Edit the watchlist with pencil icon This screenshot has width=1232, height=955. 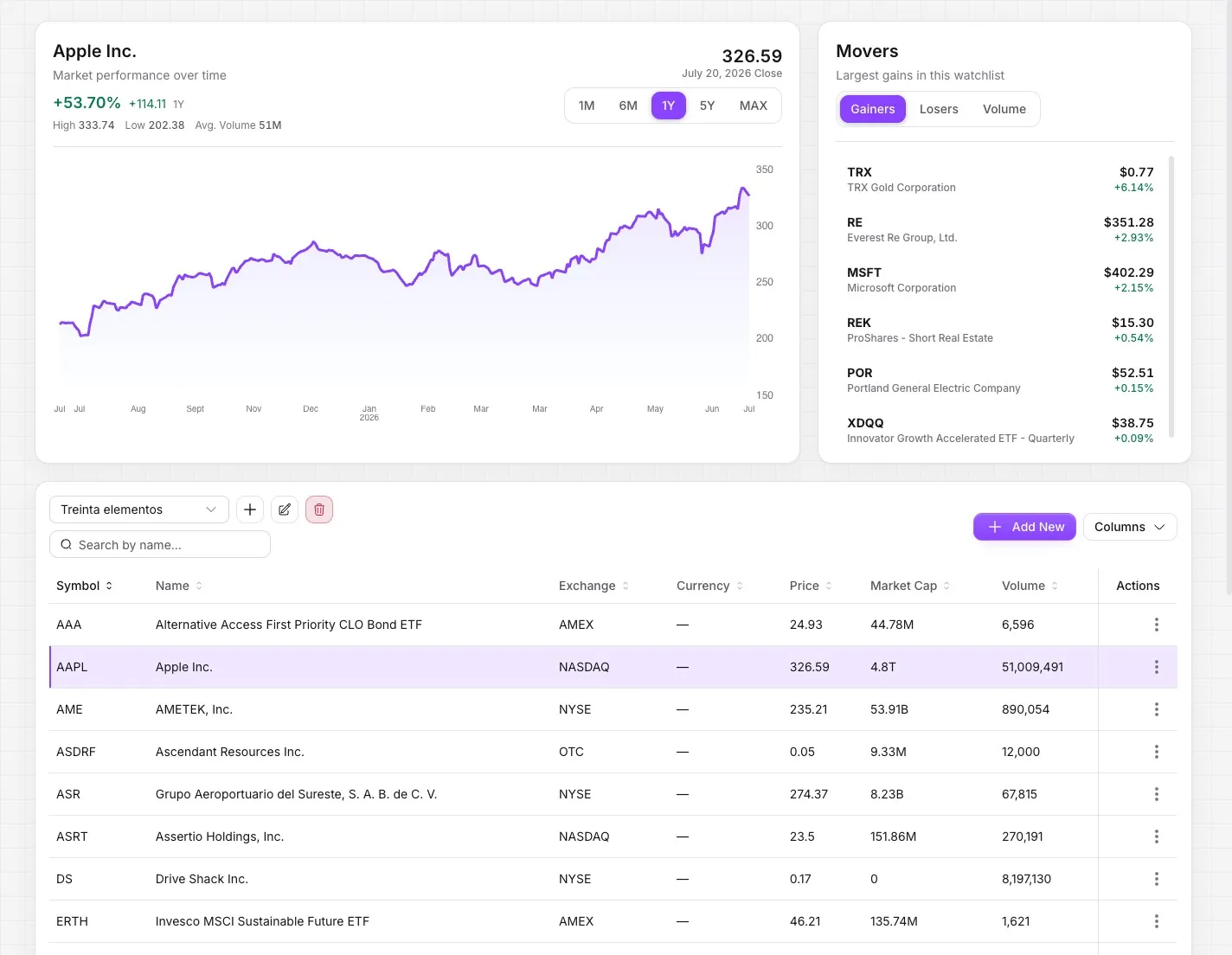pyautogui.click(x=285, y=510)
